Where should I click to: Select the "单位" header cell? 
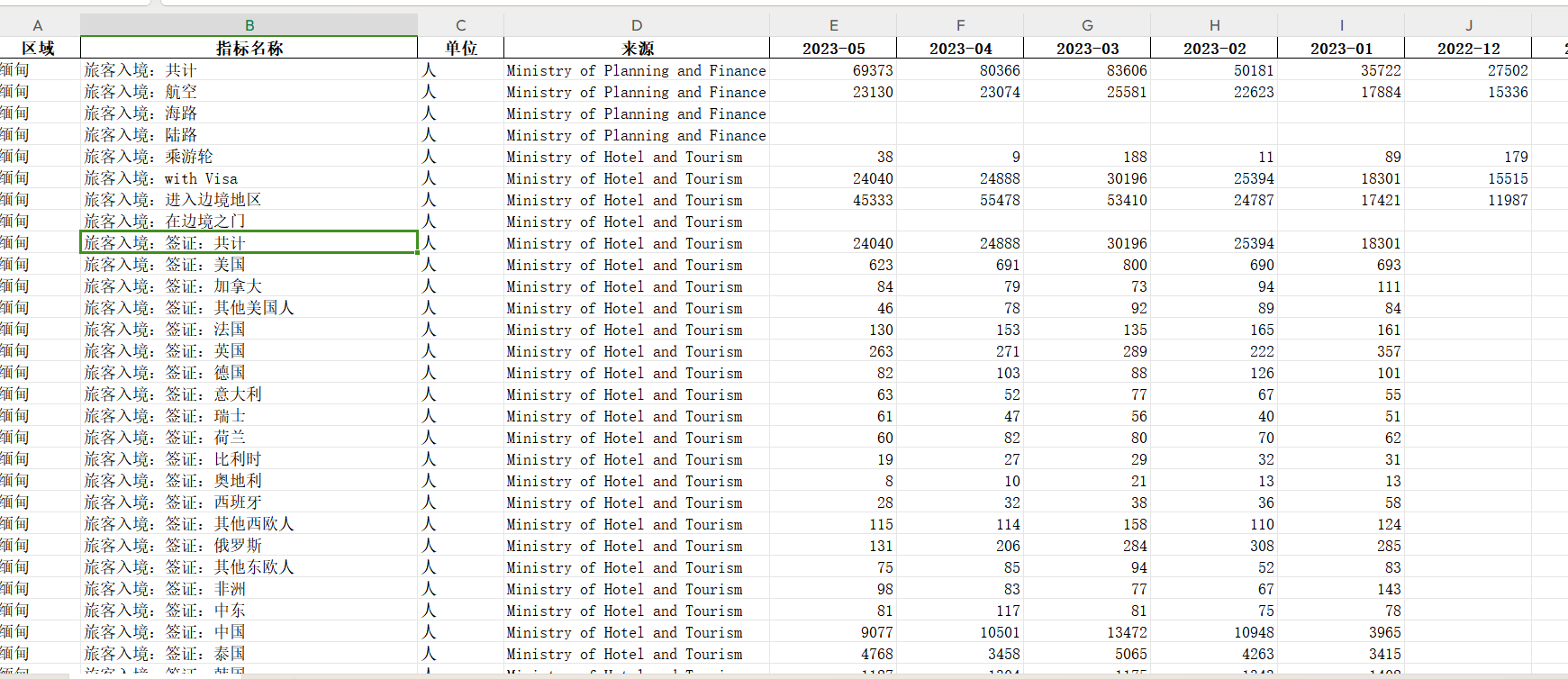pyautogui.click(x=460, y=48)
